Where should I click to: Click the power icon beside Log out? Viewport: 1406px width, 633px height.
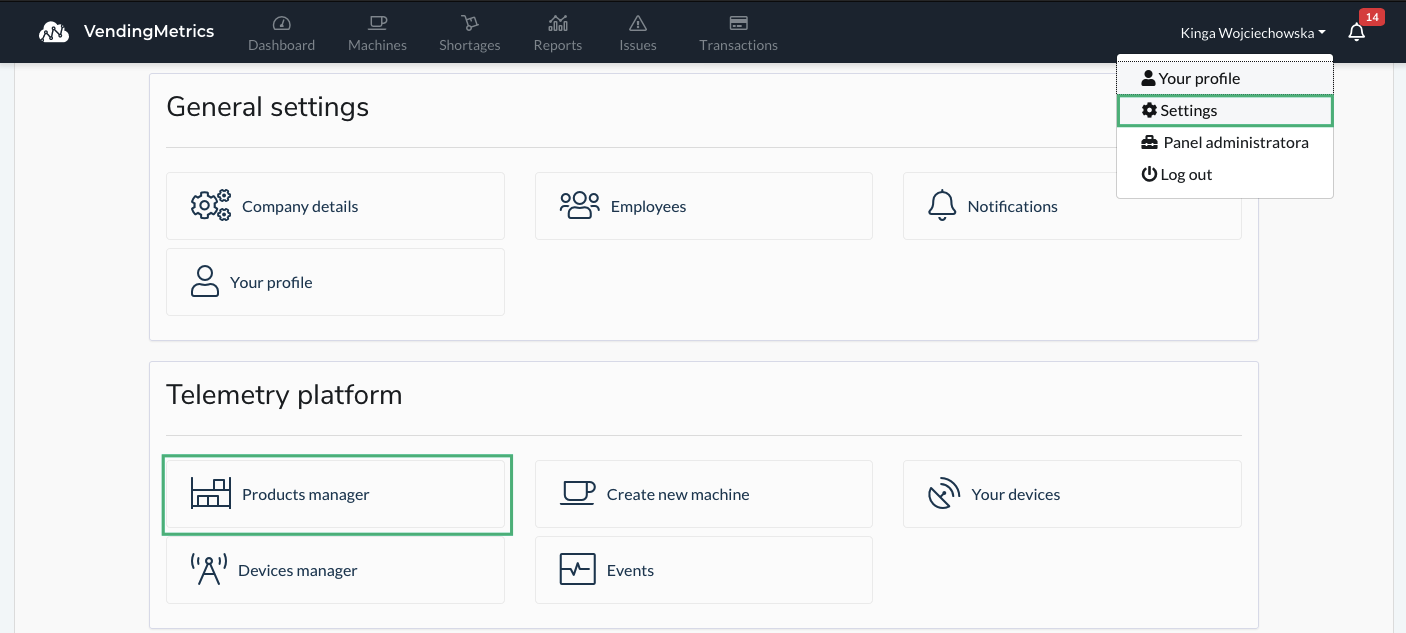[x=1149, y=174]
